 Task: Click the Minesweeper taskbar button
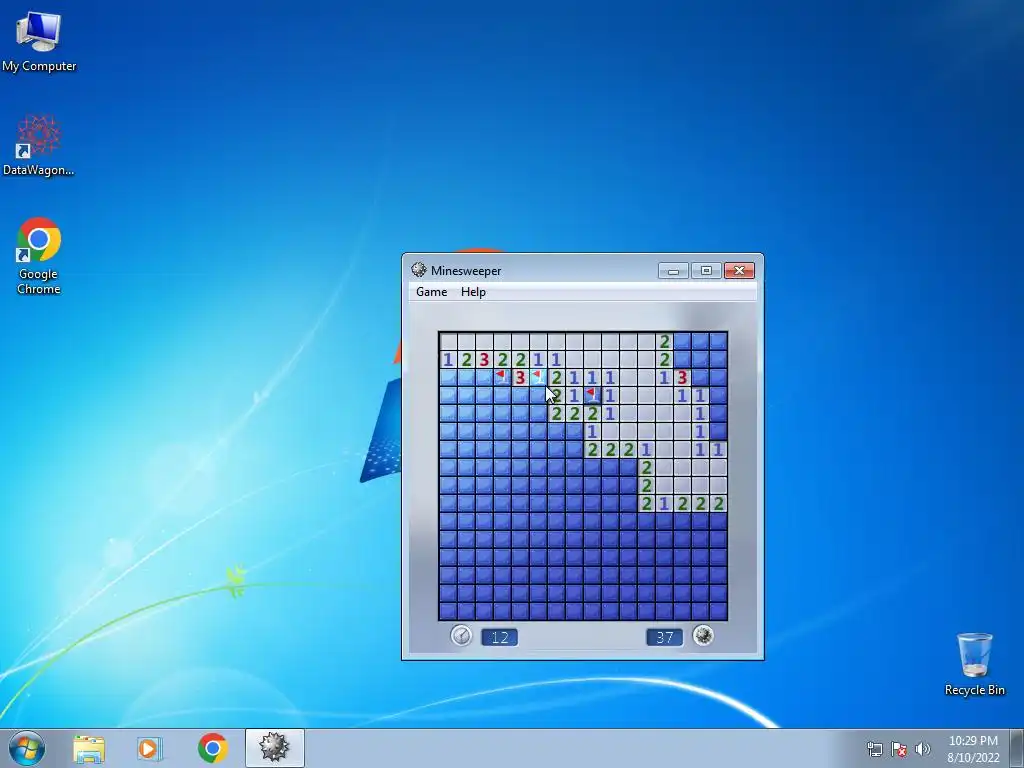pyautogui.click(x=274, y=748)
